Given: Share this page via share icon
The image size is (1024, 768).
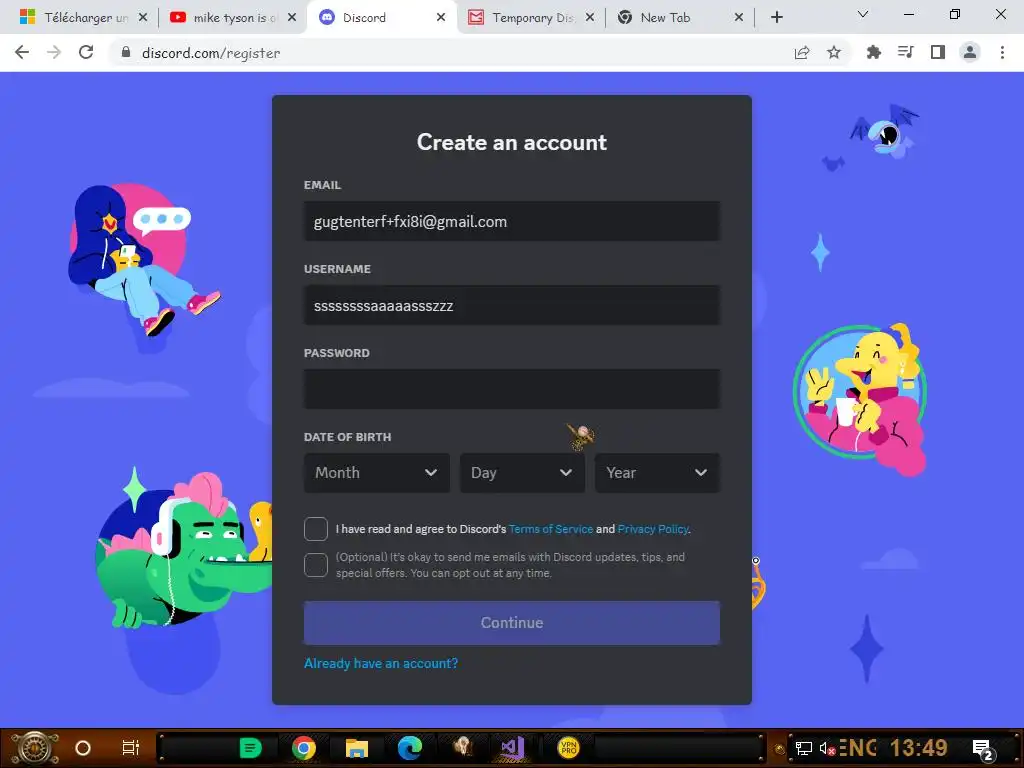Looking at the screenshot, I should (802, 53).
